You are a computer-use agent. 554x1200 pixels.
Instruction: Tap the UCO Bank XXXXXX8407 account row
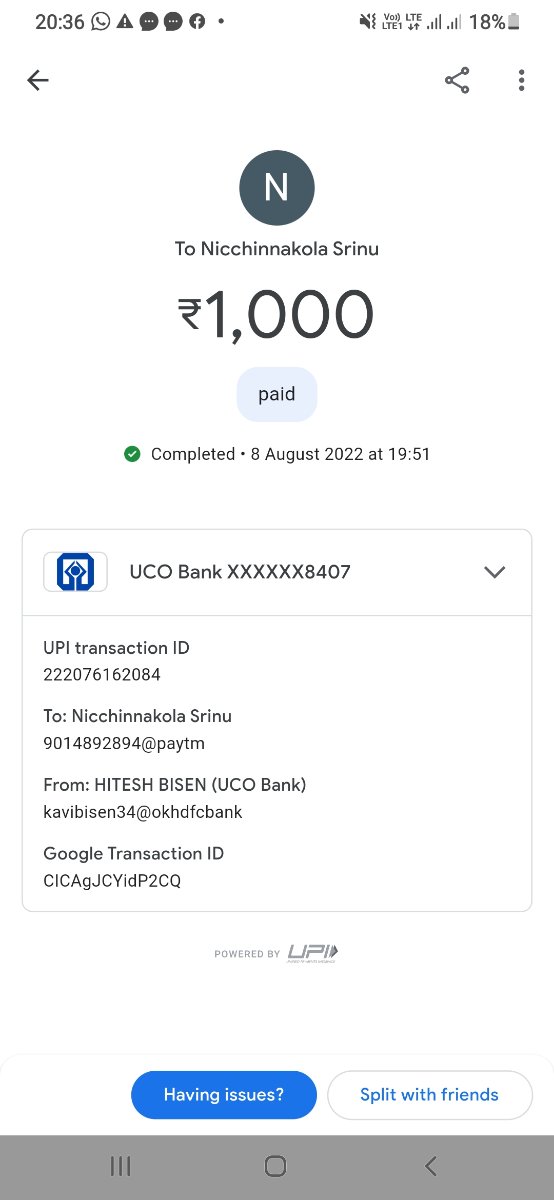tap(277, 572)
